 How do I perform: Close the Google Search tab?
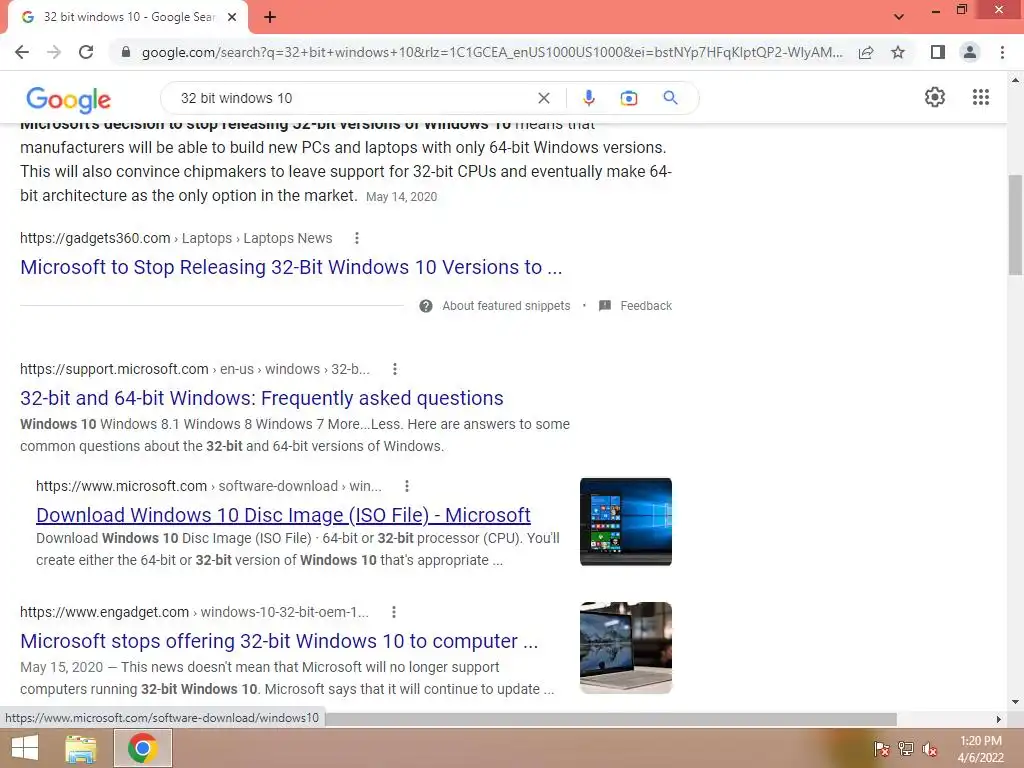232,17
